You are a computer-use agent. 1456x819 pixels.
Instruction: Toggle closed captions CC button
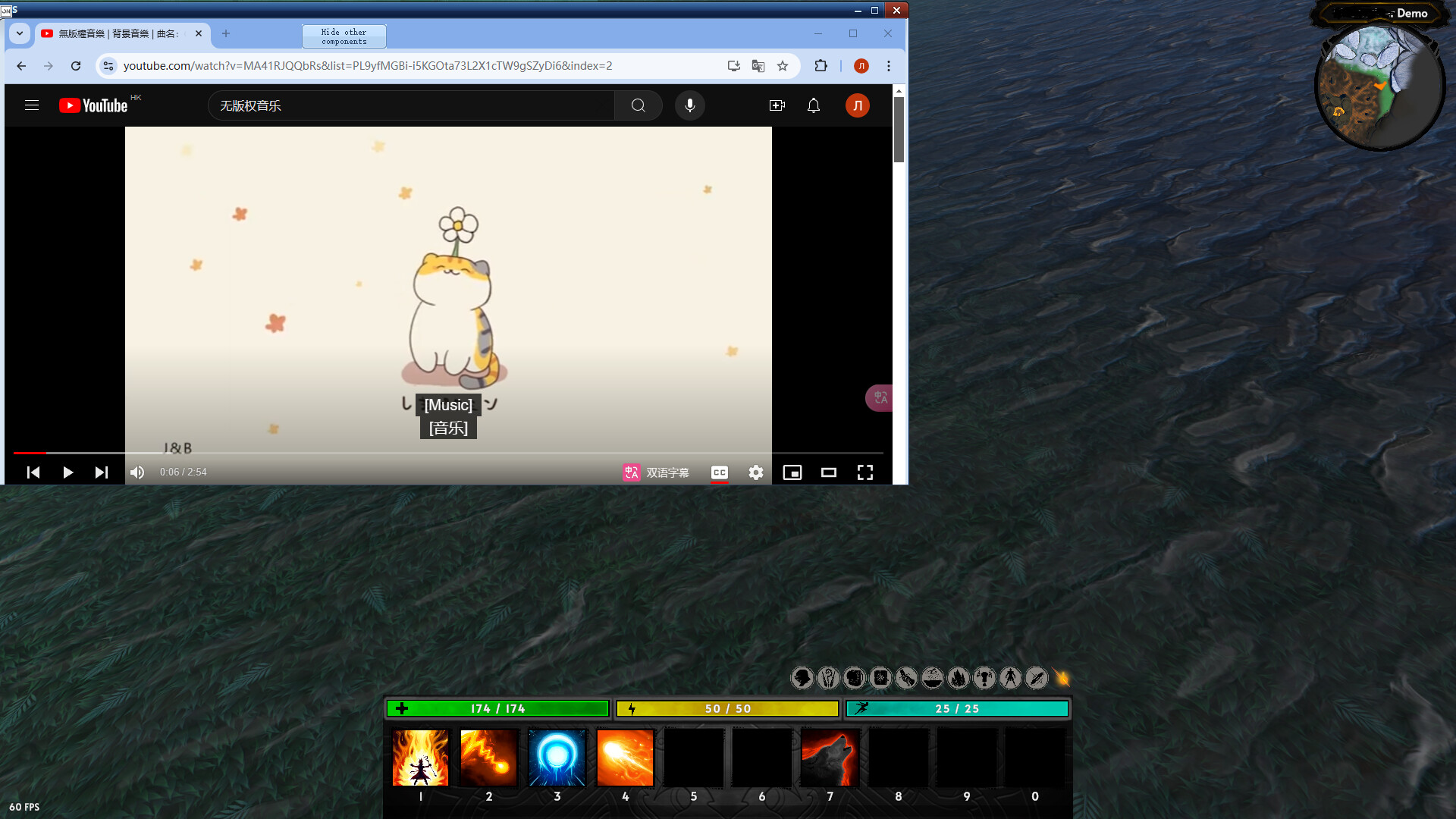point(720,472)
